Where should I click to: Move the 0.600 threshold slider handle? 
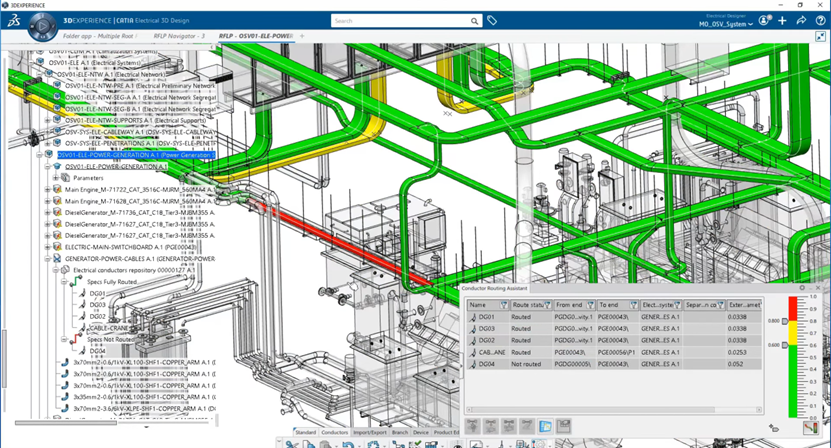(x=785, y=345)
